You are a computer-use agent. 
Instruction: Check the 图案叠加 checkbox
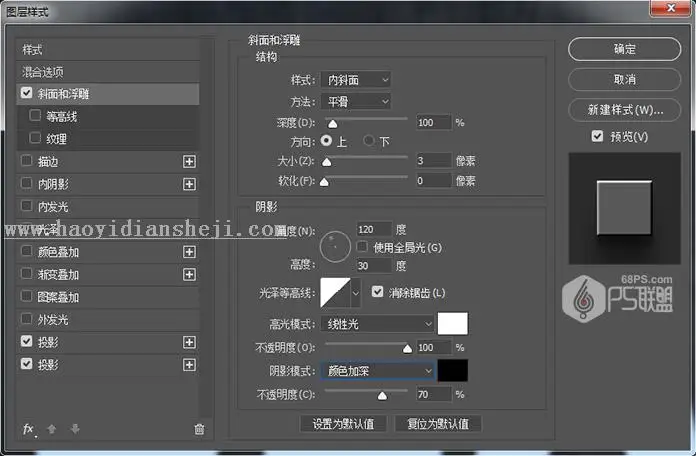pyautogui.click(x=27, y=296)
